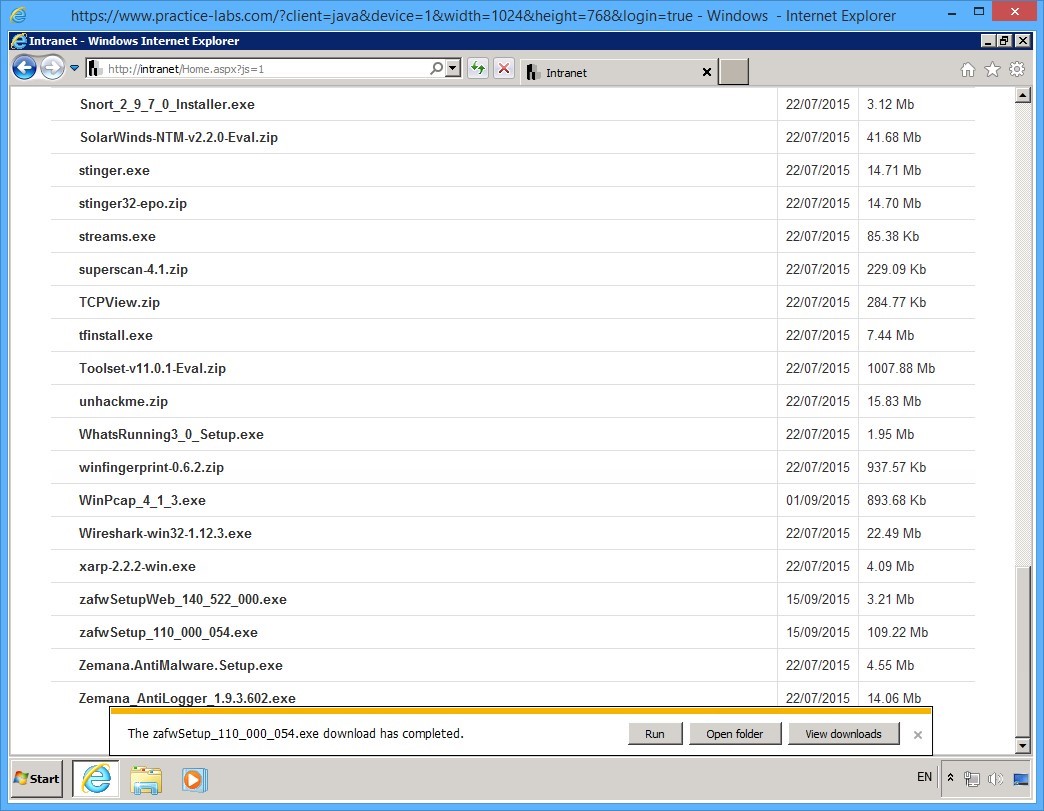This screenshot has height=811, width=1044.
Task: Click the Open folder button
Action: click(x=734, y=734)
